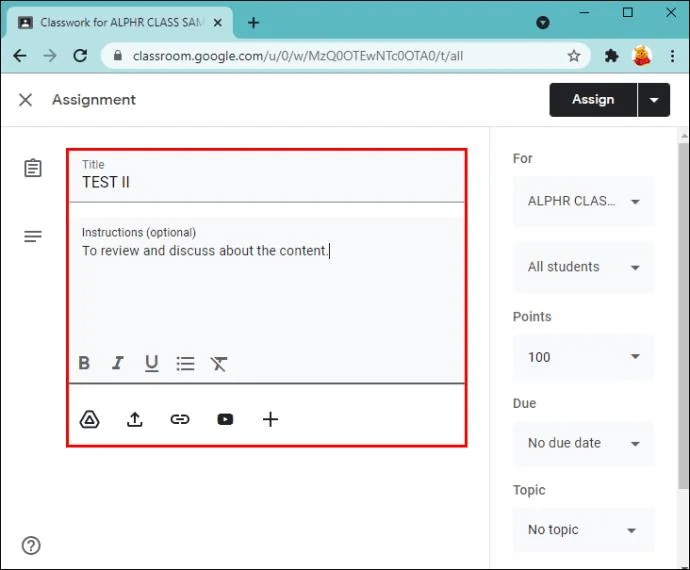Add a link attachment
690x570 pixels.
click(x=180, y=419)
